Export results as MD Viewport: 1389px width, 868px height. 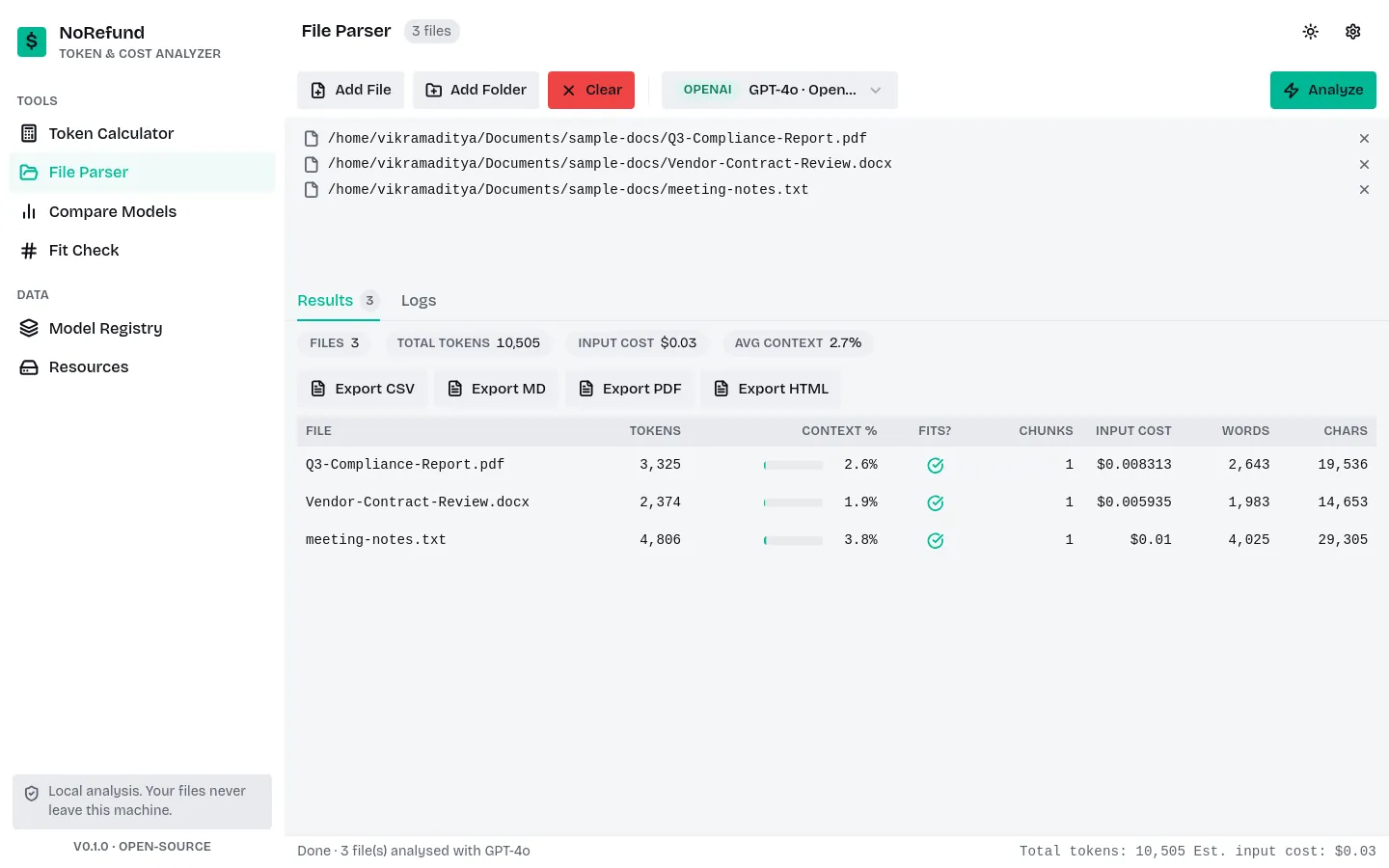pos(496,389)
